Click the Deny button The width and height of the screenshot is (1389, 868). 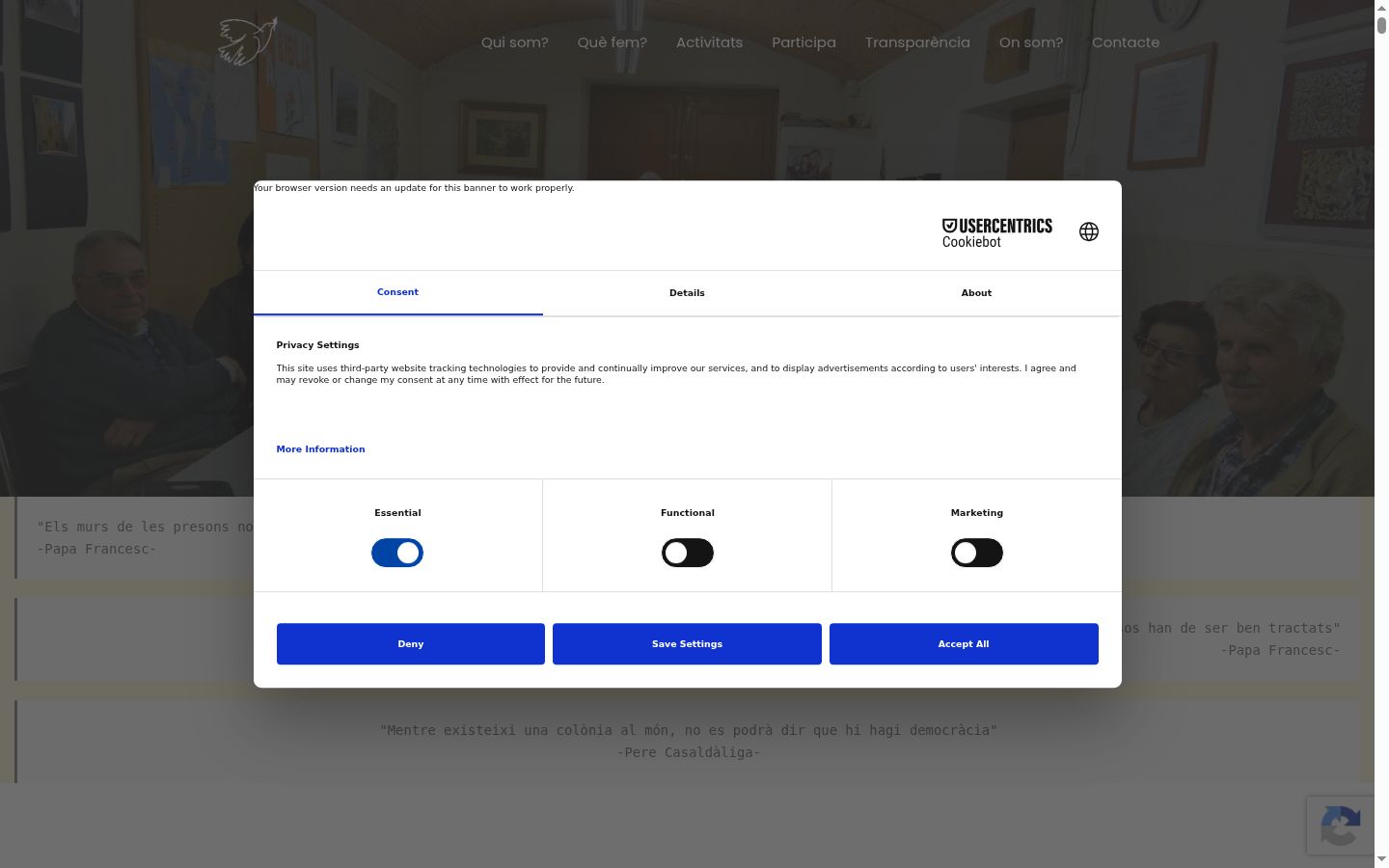click(411, 644)
